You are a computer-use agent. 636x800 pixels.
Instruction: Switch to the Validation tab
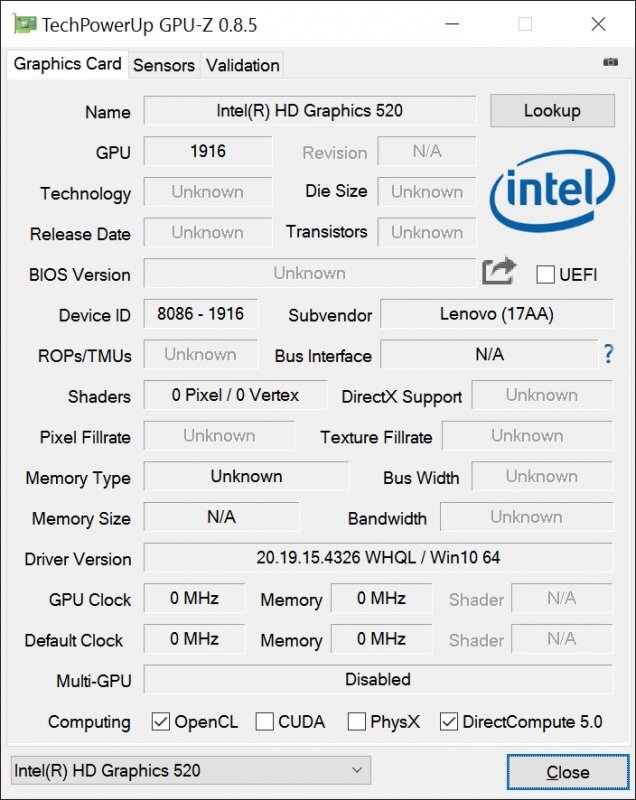(x=242, y=65)
